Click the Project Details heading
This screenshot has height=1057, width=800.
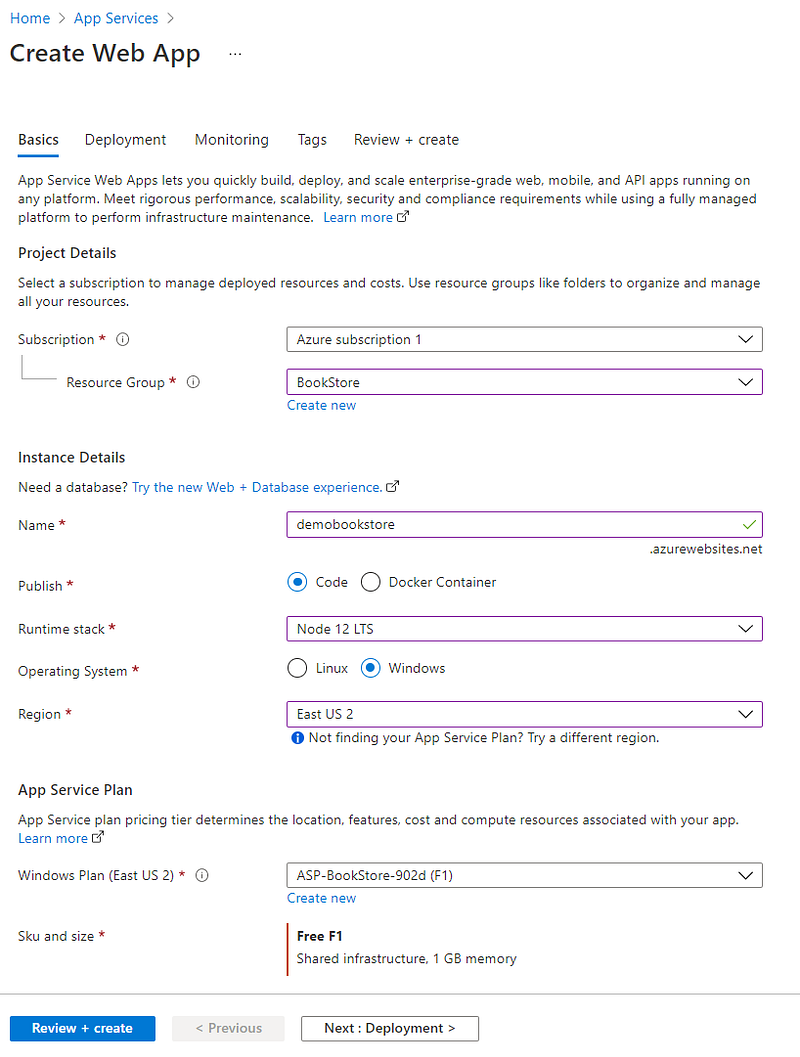coord(67,253)
